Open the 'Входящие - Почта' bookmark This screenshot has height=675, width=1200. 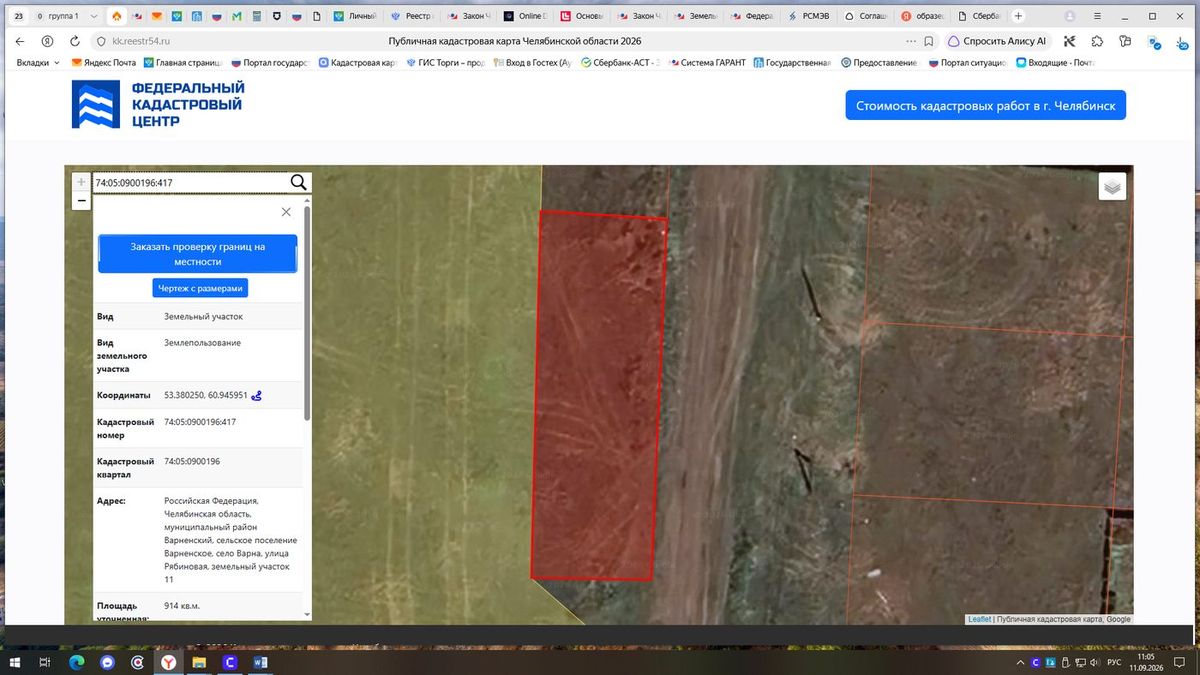[1055, 63]
